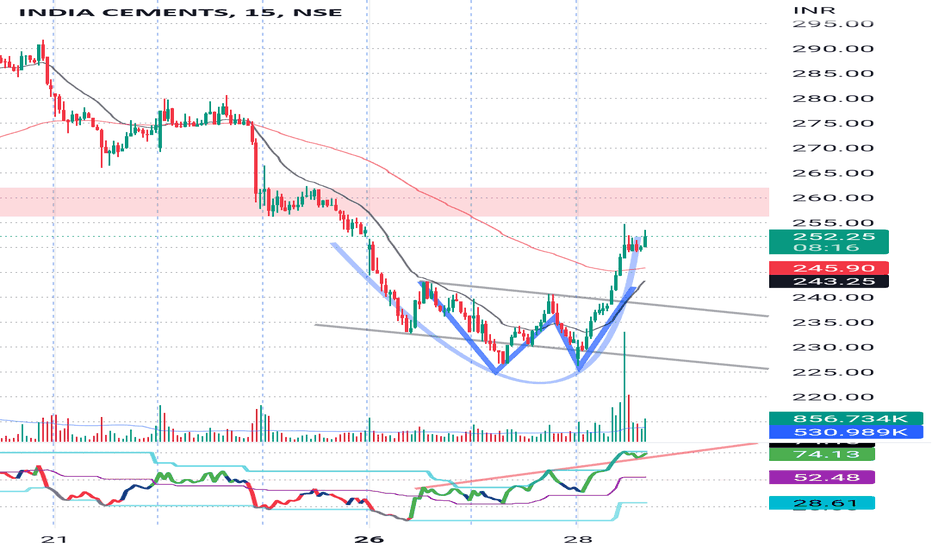The width and height of the screenshot is (932, 550).
Task: Select the 252.25 current price label
Action: pyautogui.click(x=834, y=236)
